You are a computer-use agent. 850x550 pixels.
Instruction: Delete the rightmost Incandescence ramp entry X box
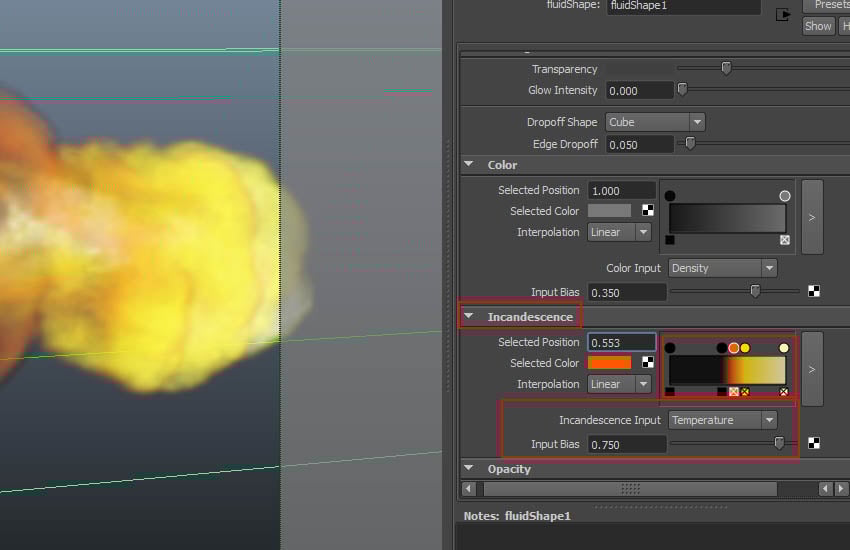click(x=784, y=391)
